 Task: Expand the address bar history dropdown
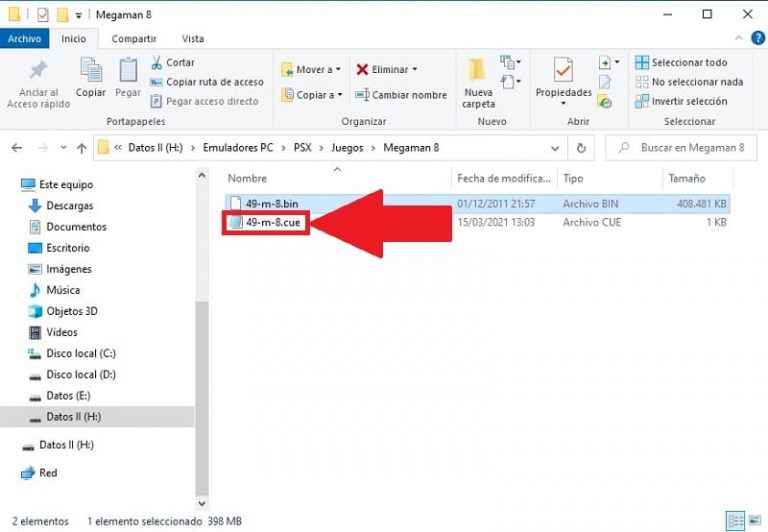pyautogui.click(x=555, y=148)
